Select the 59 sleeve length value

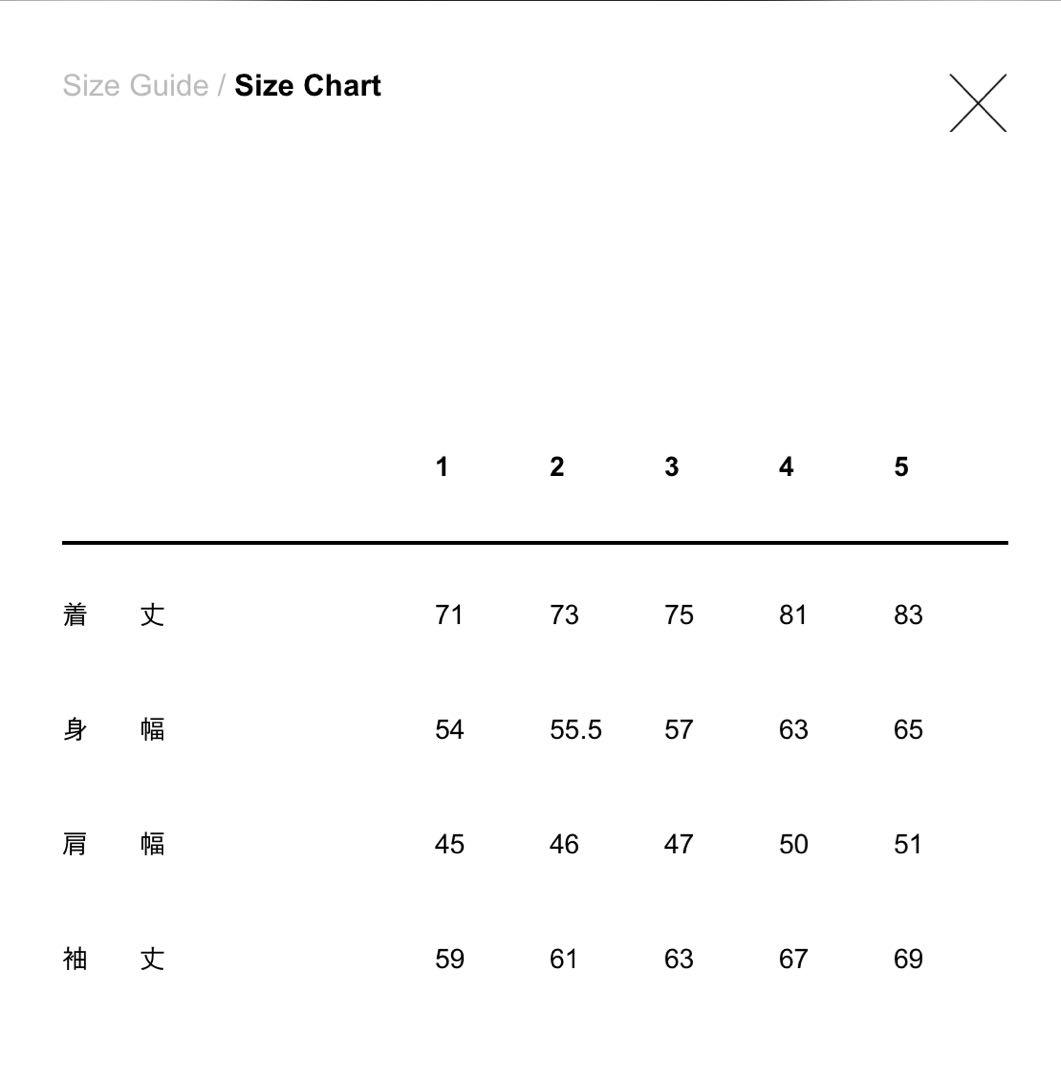(449, 960)
